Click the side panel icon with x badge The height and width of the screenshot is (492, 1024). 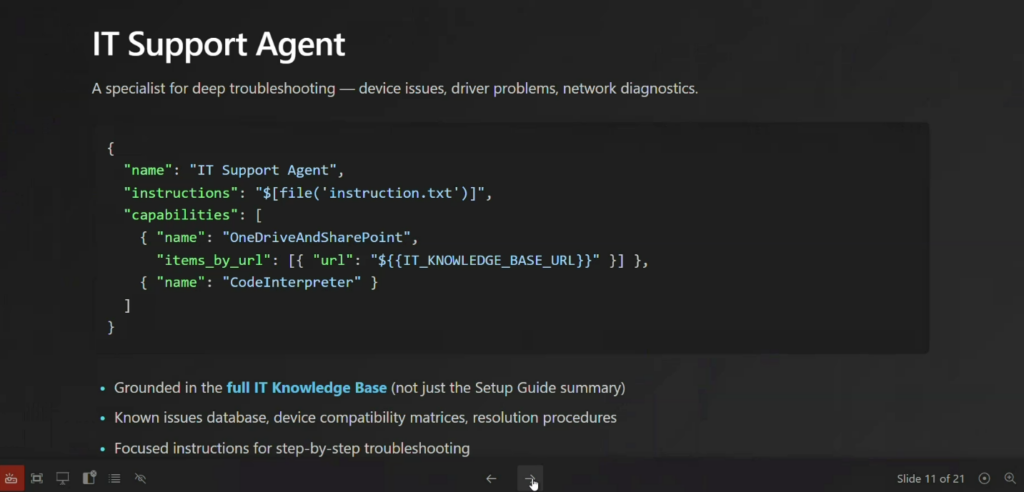(89, 478)
